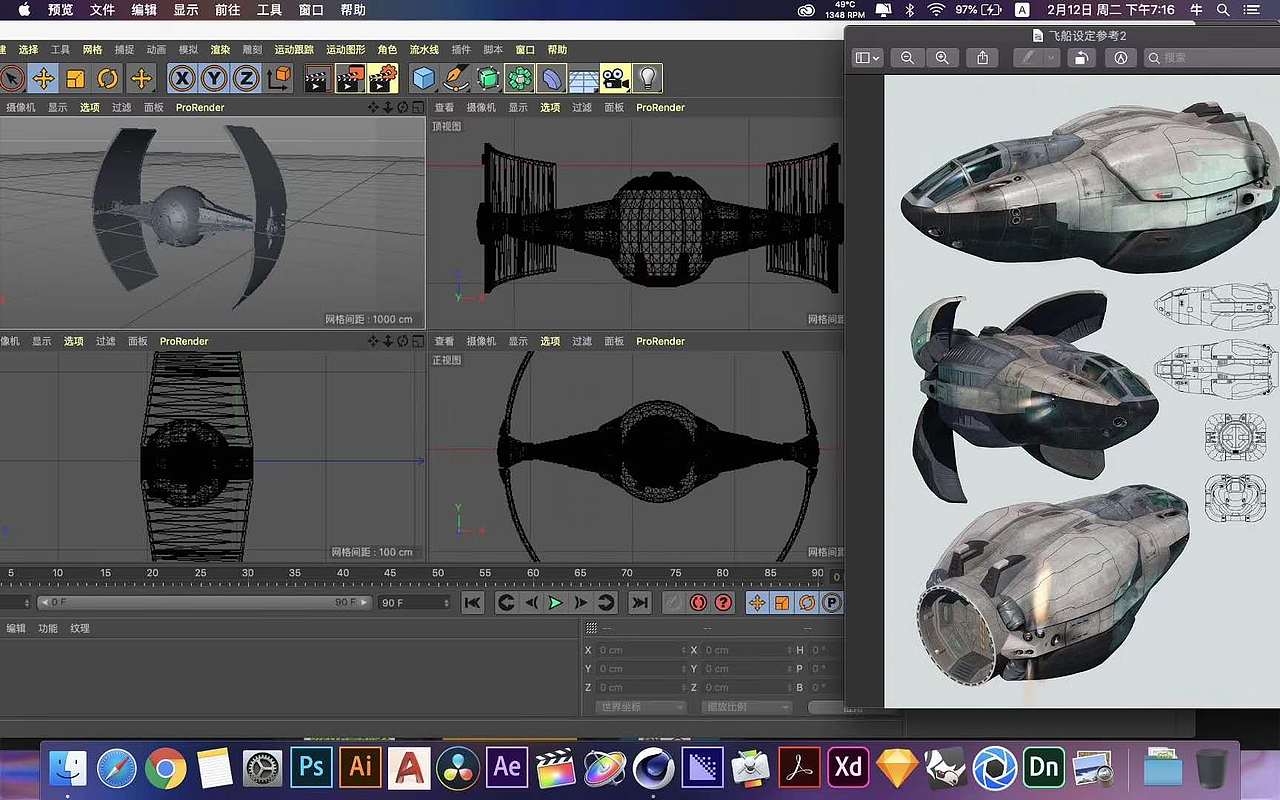The height and width of the screenshot is (800, 1280).
Task: Toggle autokeying red record button
Action: click(x=698, y=602)
